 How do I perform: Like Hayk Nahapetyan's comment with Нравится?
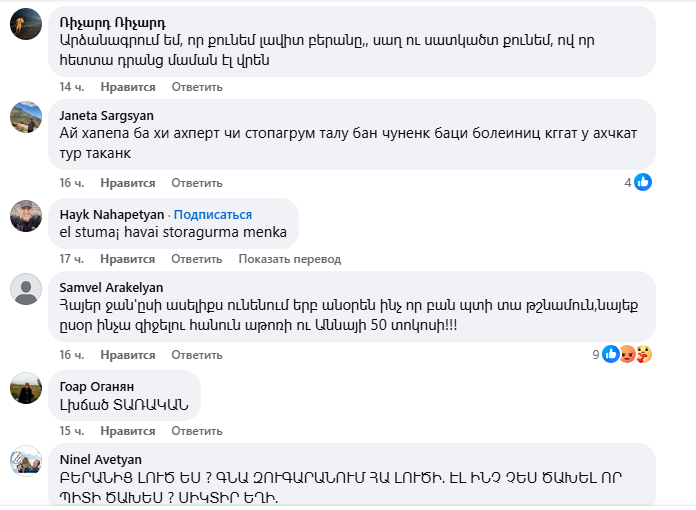(128, 259)
